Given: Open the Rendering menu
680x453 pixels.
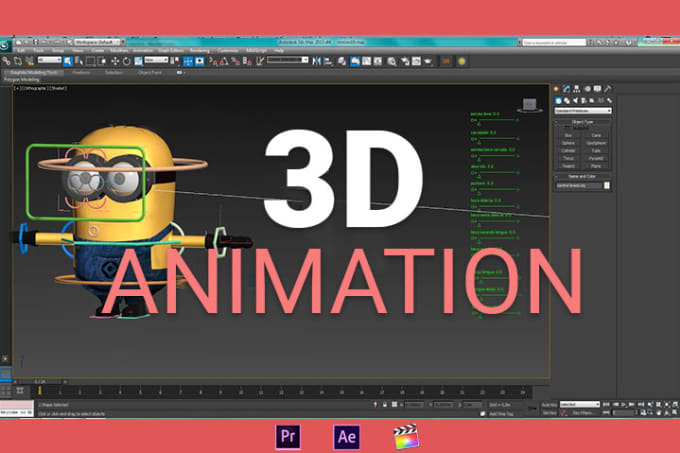Looking at the screenshot, I should tap(199, 51).
